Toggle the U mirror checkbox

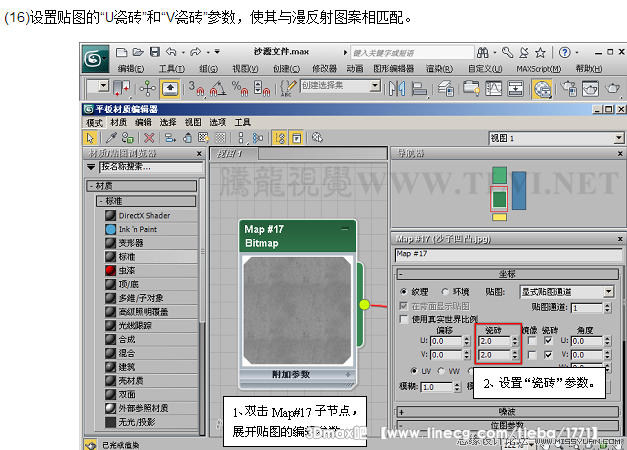[532, 341]
